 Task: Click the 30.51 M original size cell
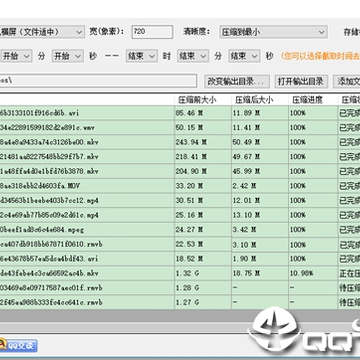tap(203, 201)
